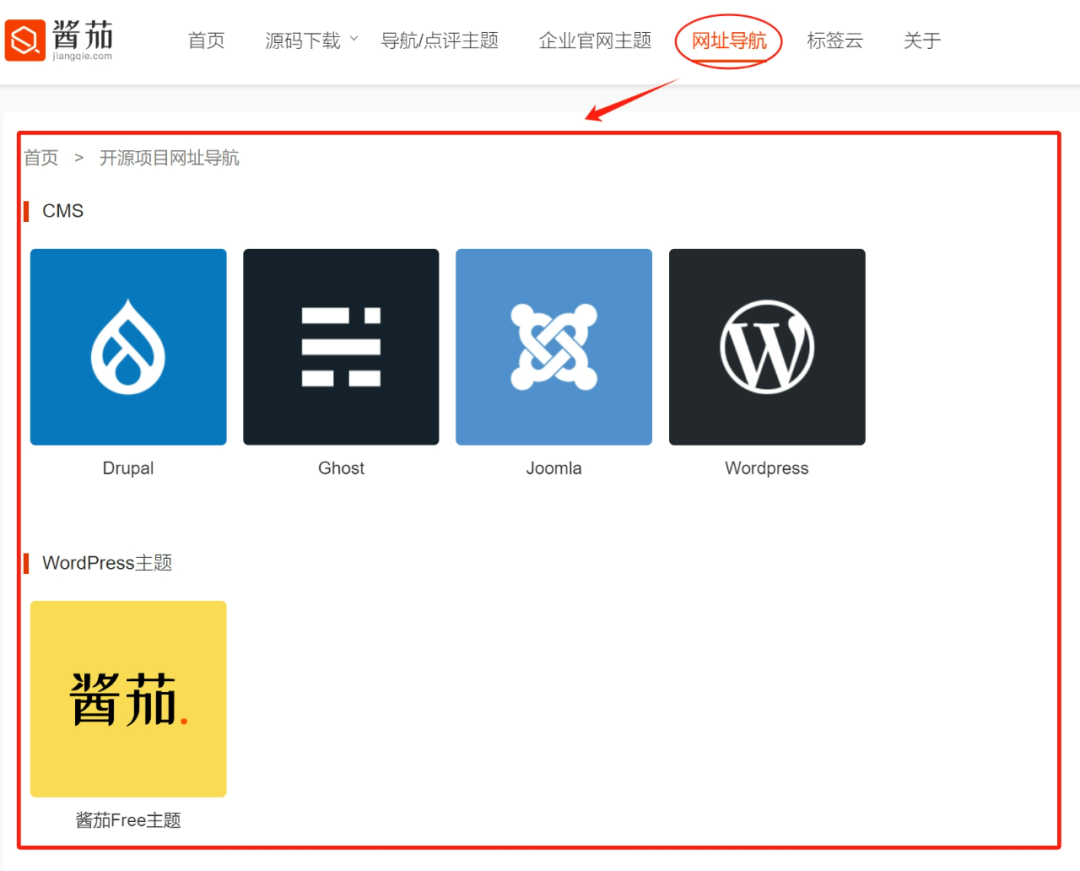Screen dimensions: 1080x871
Task: Expand the 源码下载 dropdown chevron
Action: (x=354, y=39)
